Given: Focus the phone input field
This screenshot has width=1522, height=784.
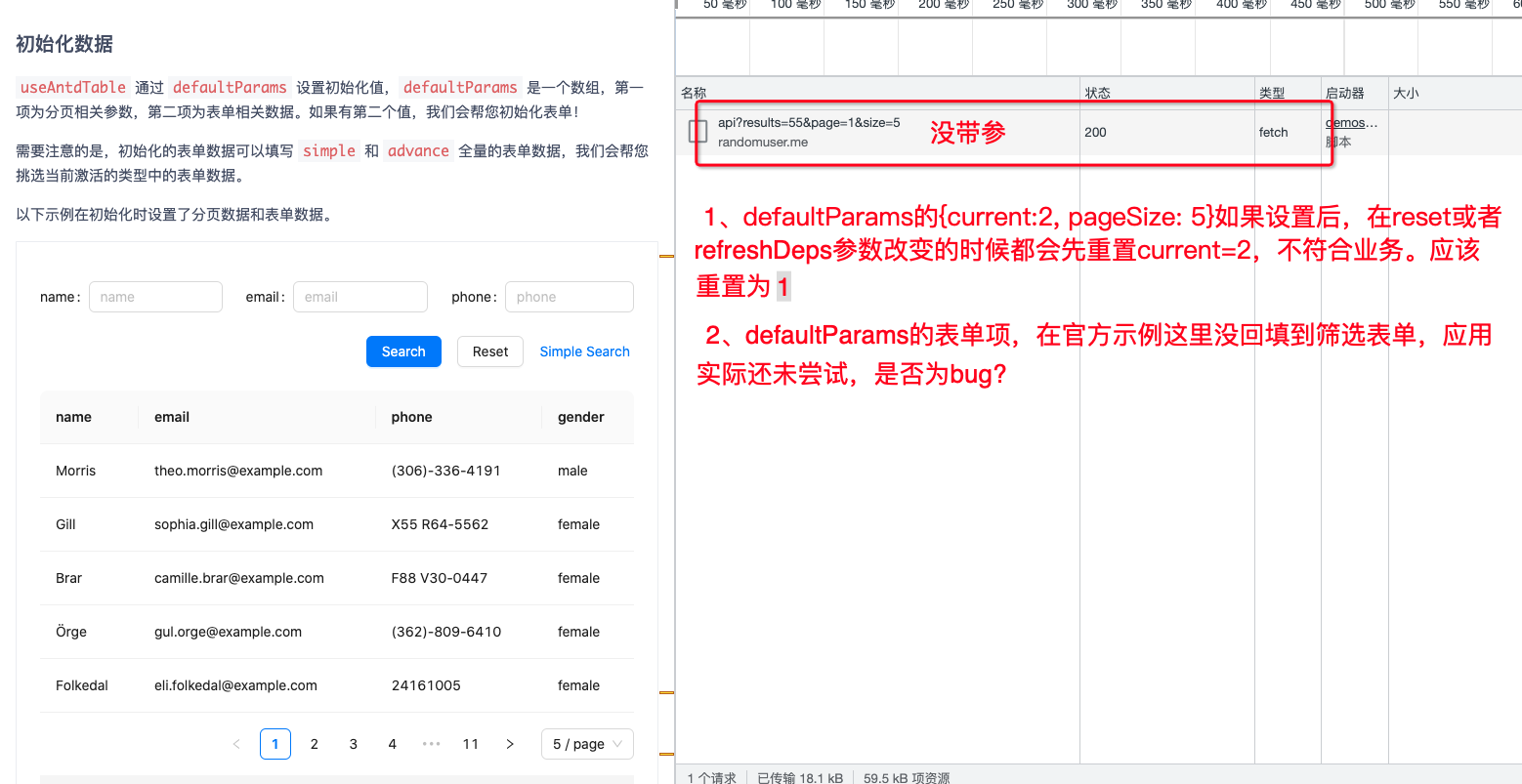Looking at the screenshot, I should coord(570,296).
